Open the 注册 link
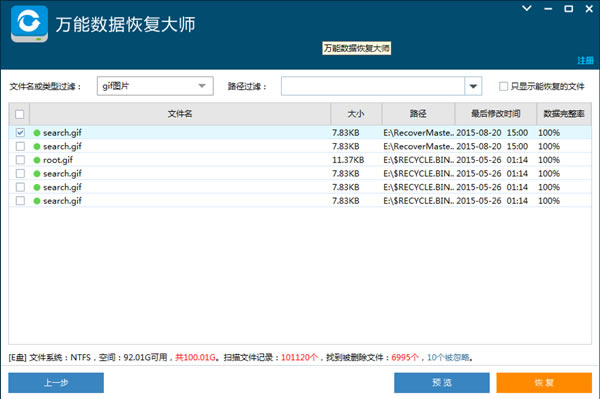 point(585,60)
